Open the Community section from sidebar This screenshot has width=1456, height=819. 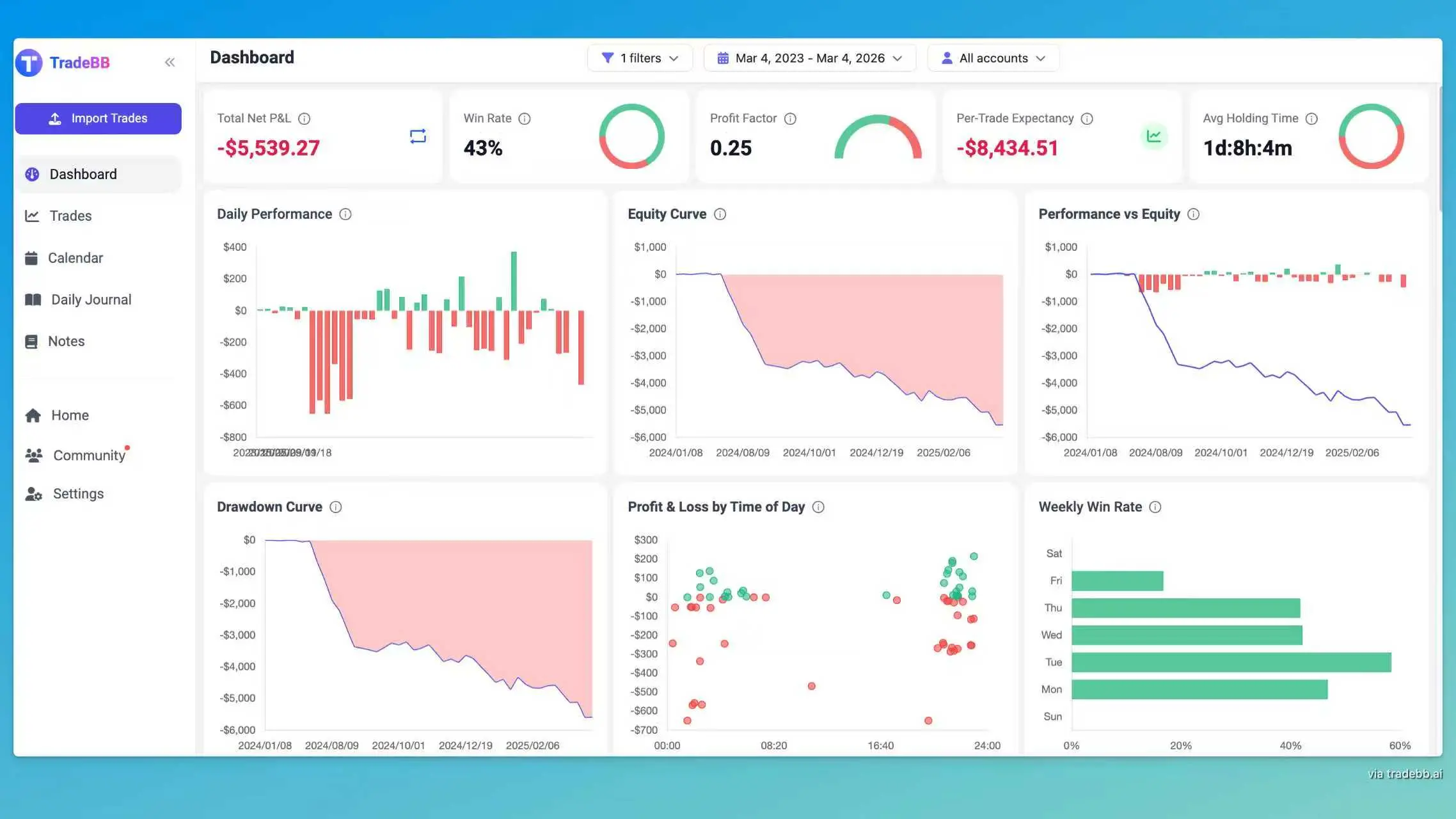click(x=89, y=455)
